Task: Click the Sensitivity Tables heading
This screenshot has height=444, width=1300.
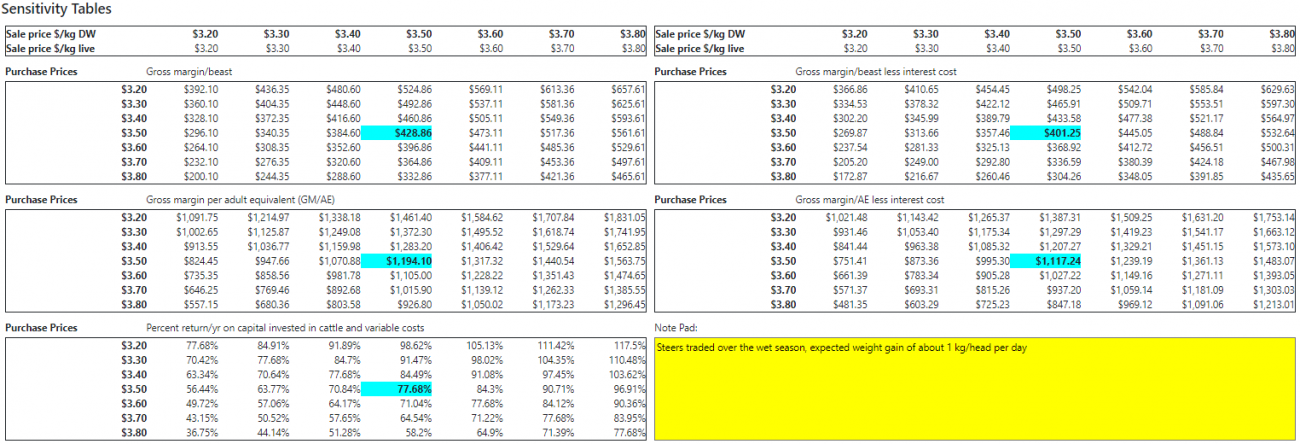Action: coord(56,9)
